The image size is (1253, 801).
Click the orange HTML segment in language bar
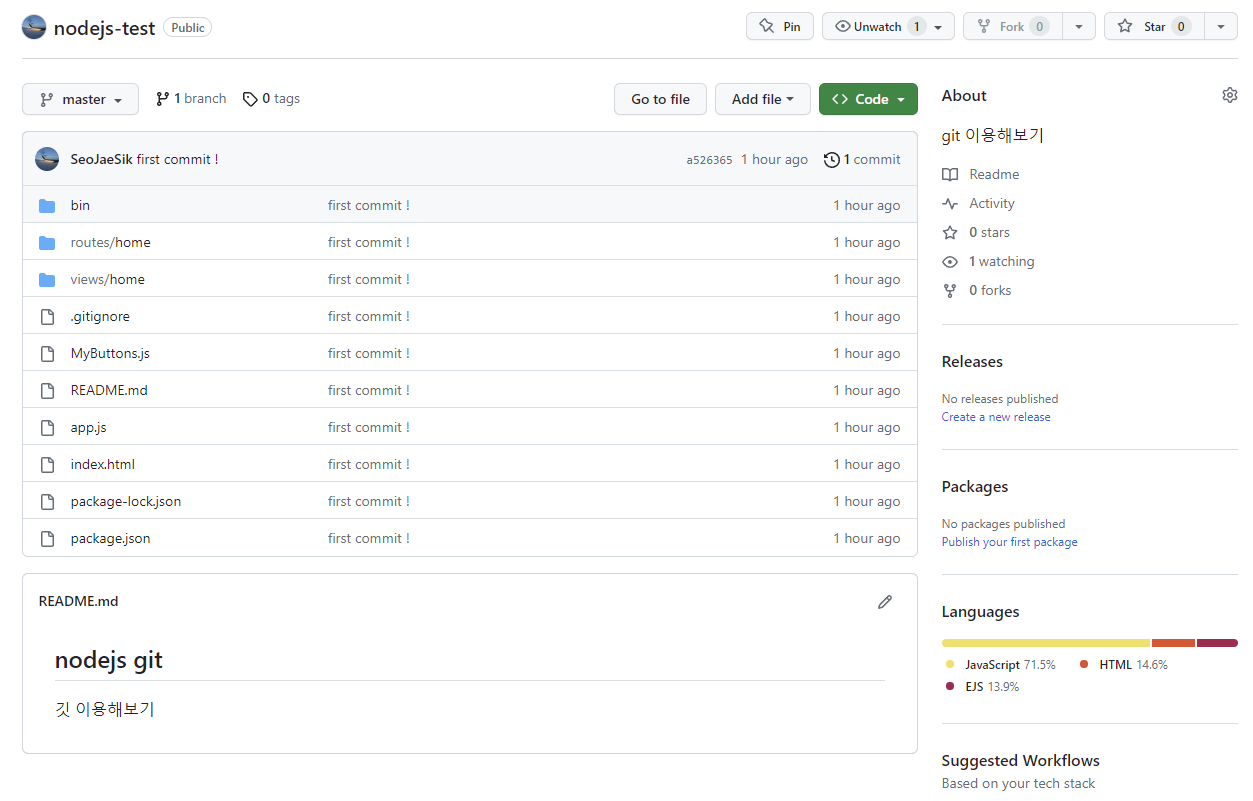(x=1173, y=643)
